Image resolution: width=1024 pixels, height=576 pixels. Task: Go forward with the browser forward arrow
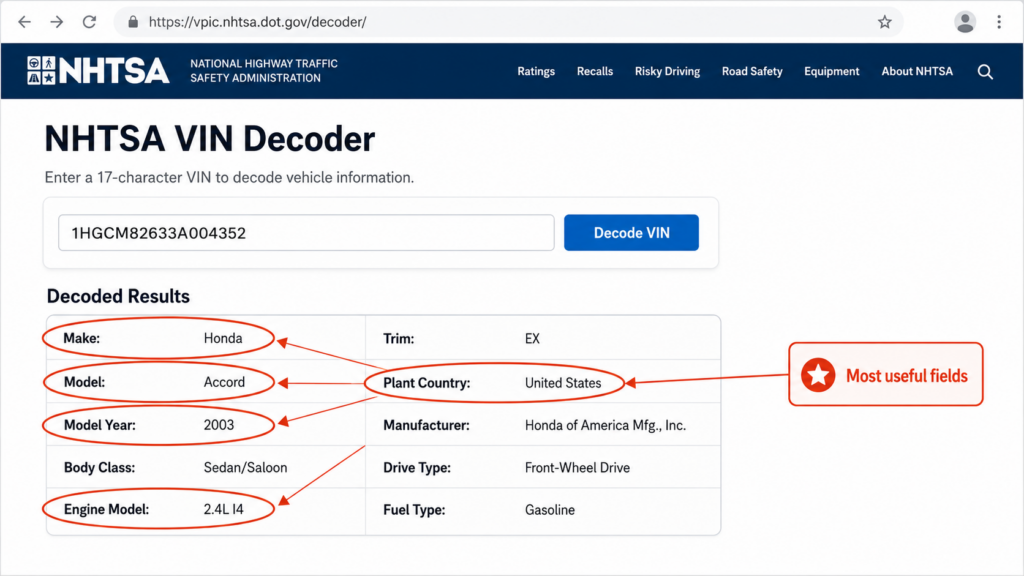[x=57, y=22]
